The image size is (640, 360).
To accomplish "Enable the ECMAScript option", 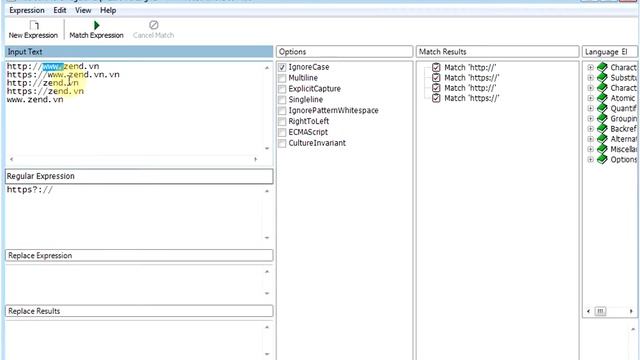I will click(282, 132).
